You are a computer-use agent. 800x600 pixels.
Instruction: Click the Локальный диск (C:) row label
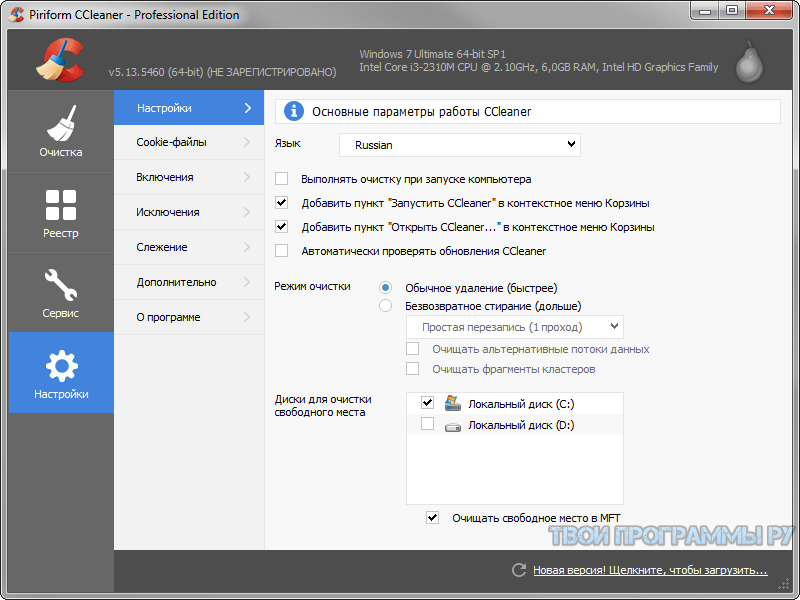pos(521,404)
